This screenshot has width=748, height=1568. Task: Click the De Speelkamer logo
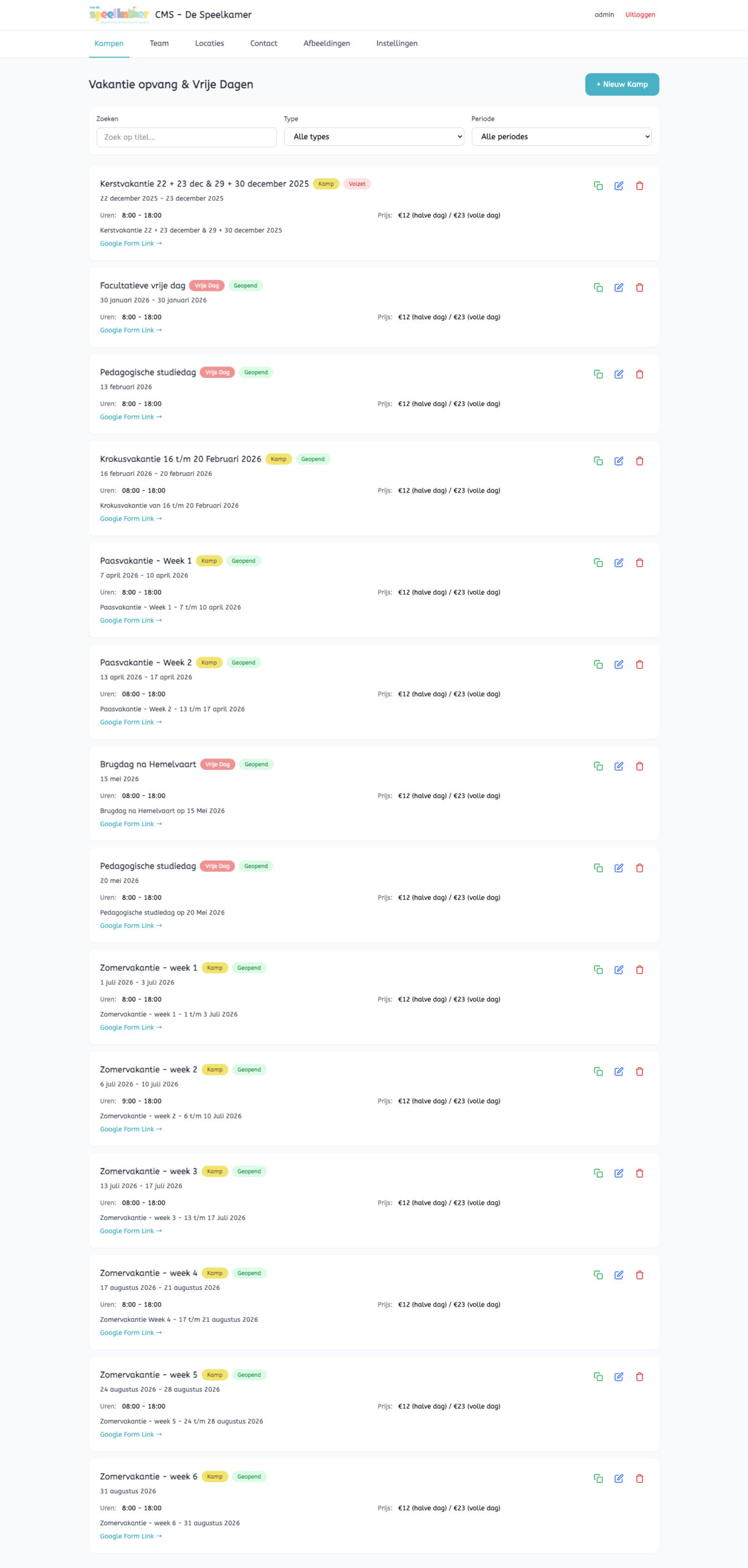pyautogui.click(x=119, y=14)
